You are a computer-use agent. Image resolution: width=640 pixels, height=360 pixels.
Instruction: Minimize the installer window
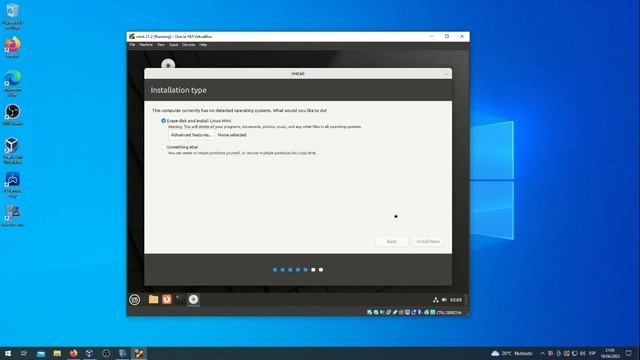pos(446,74)
